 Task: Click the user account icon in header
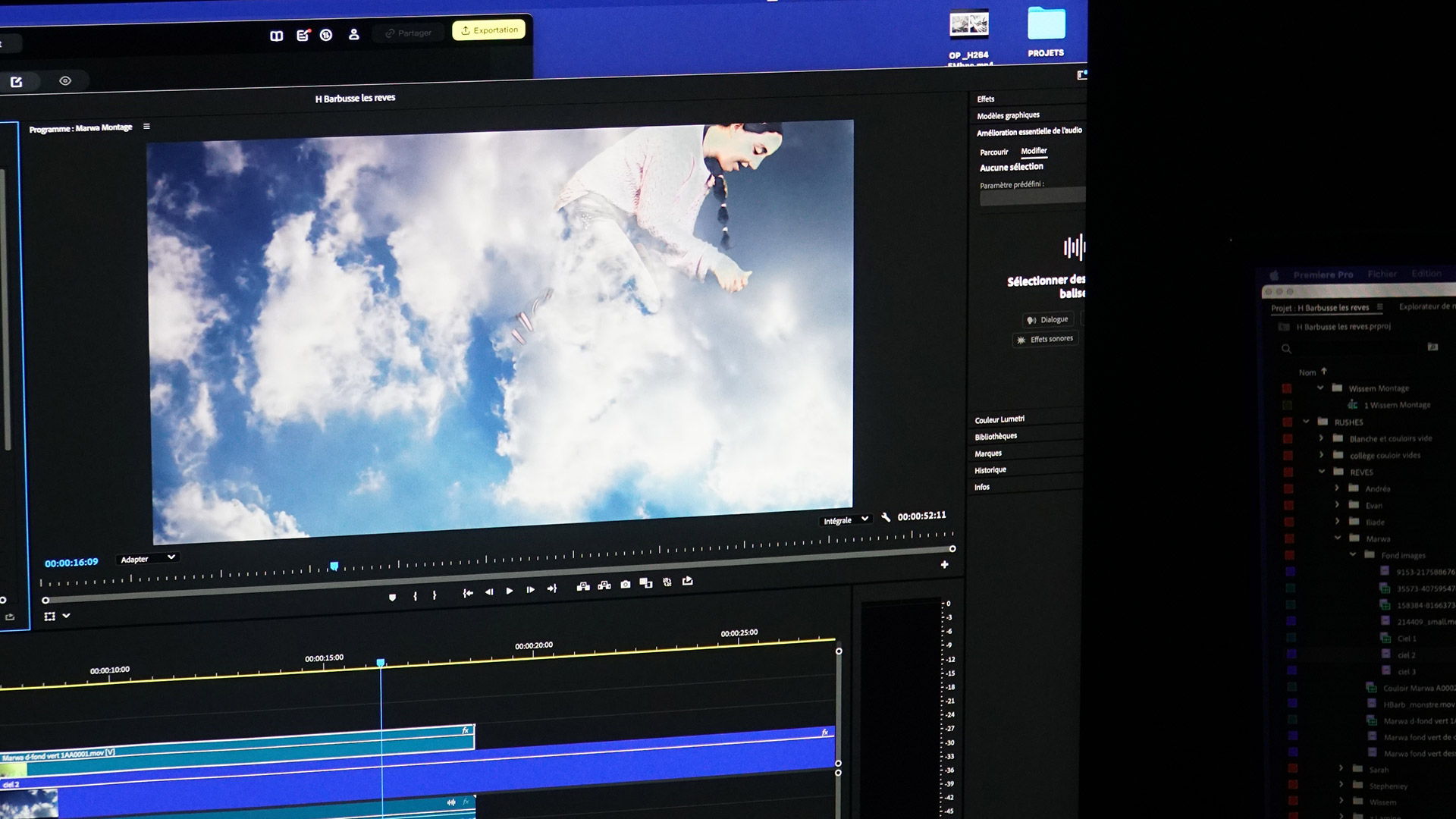pos(353,35)
